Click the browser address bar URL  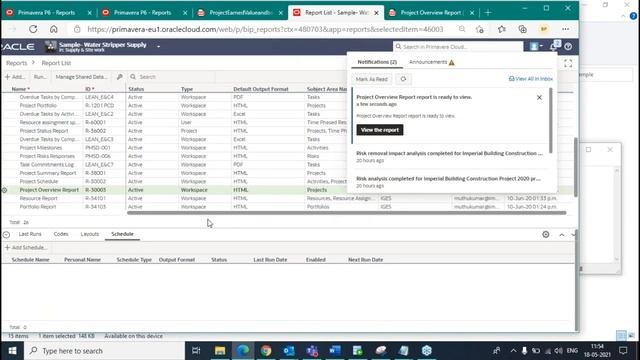click(x=265, y=29)
